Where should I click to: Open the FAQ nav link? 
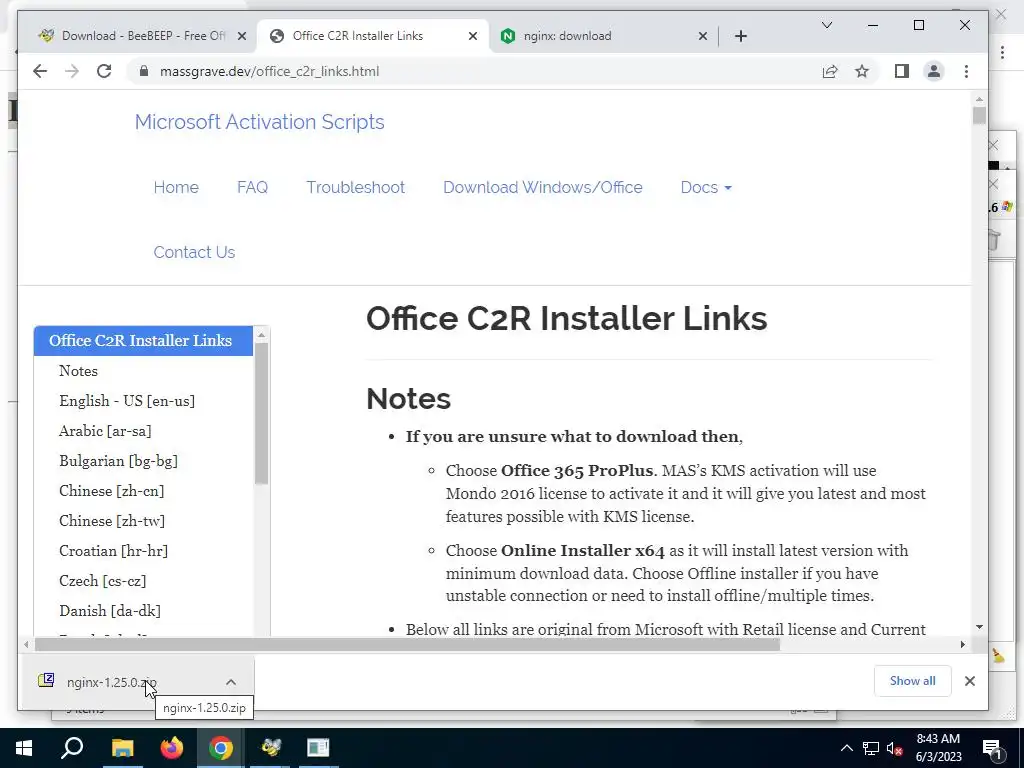click(x=252, y=187)
